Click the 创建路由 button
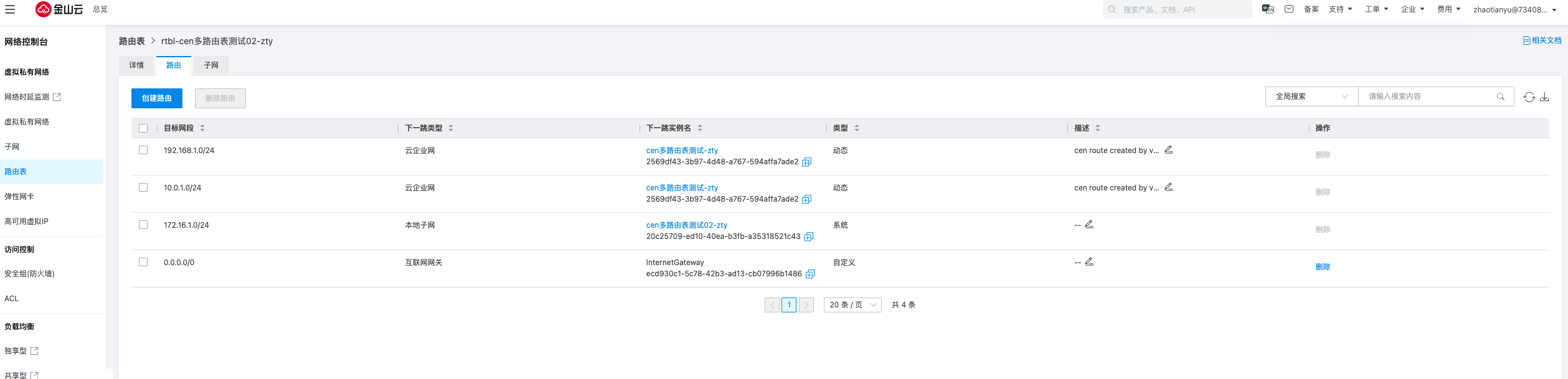Viewport: 1568px width, 379px height. pyautogui.click(x=157, y=98)
